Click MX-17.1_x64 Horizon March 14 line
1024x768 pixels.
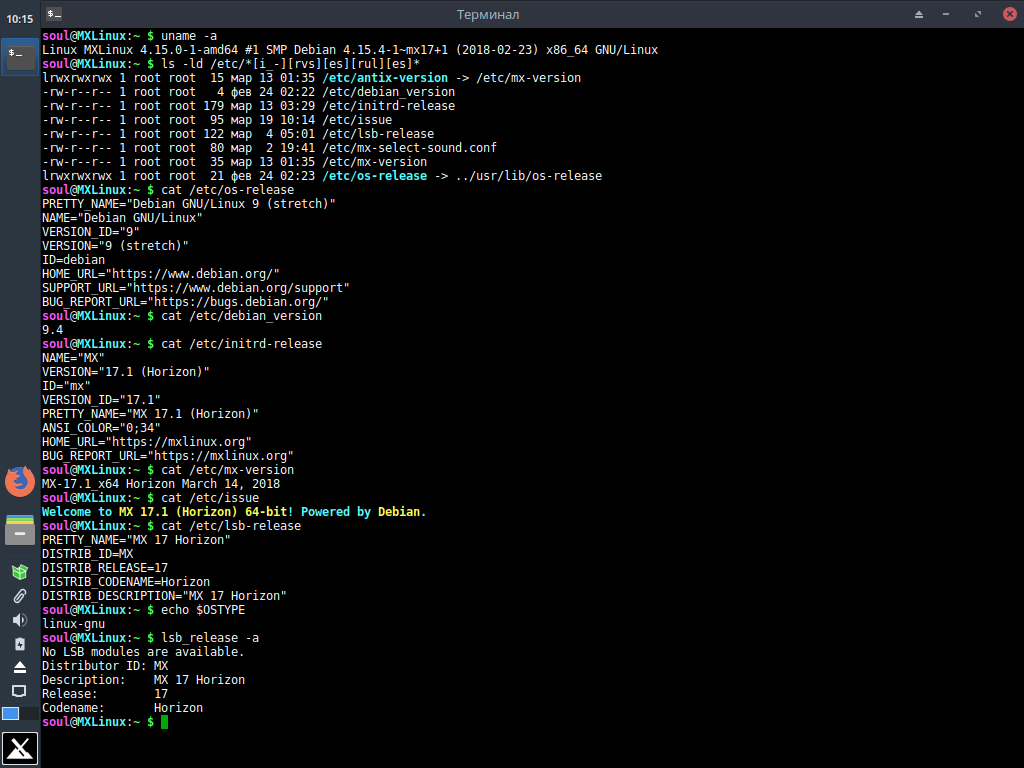point(161,484)
